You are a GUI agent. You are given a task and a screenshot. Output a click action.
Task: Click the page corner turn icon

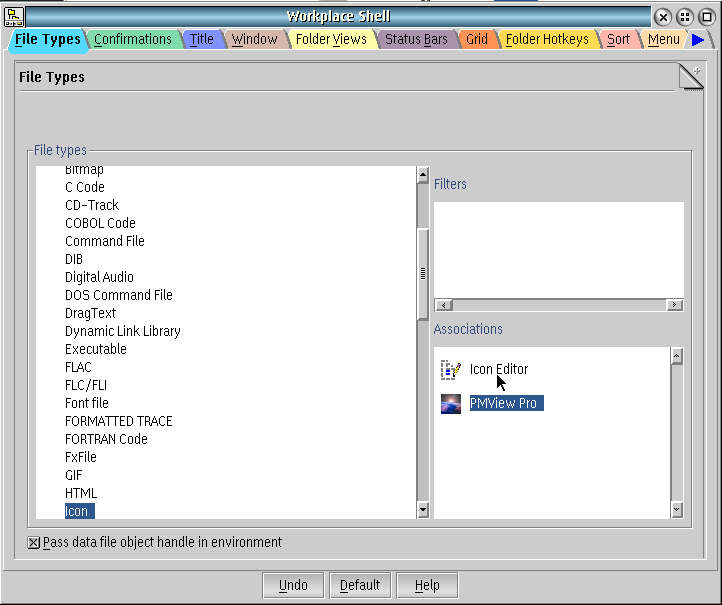point(691,77)
